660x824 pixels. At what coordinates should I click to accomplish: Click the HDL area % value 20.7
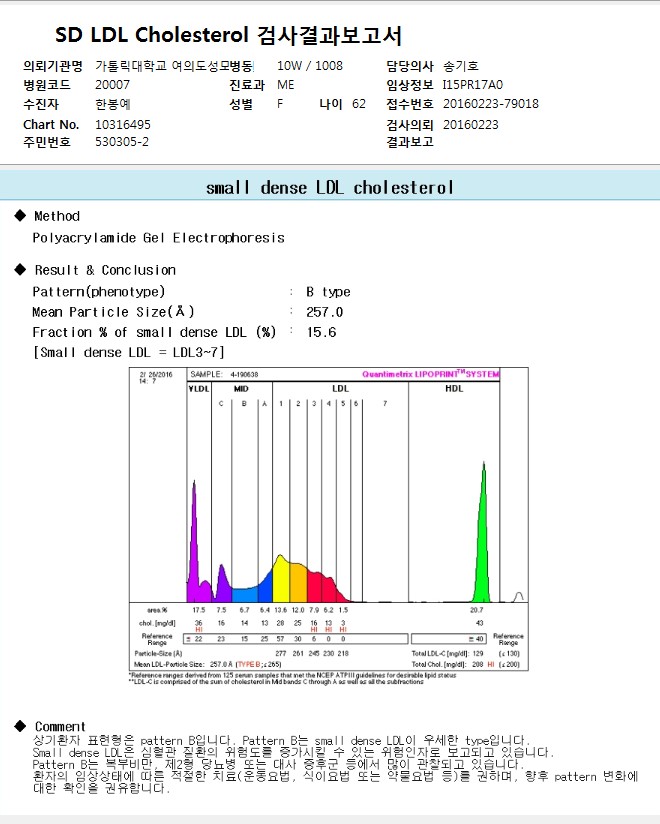tap(477, 610)
